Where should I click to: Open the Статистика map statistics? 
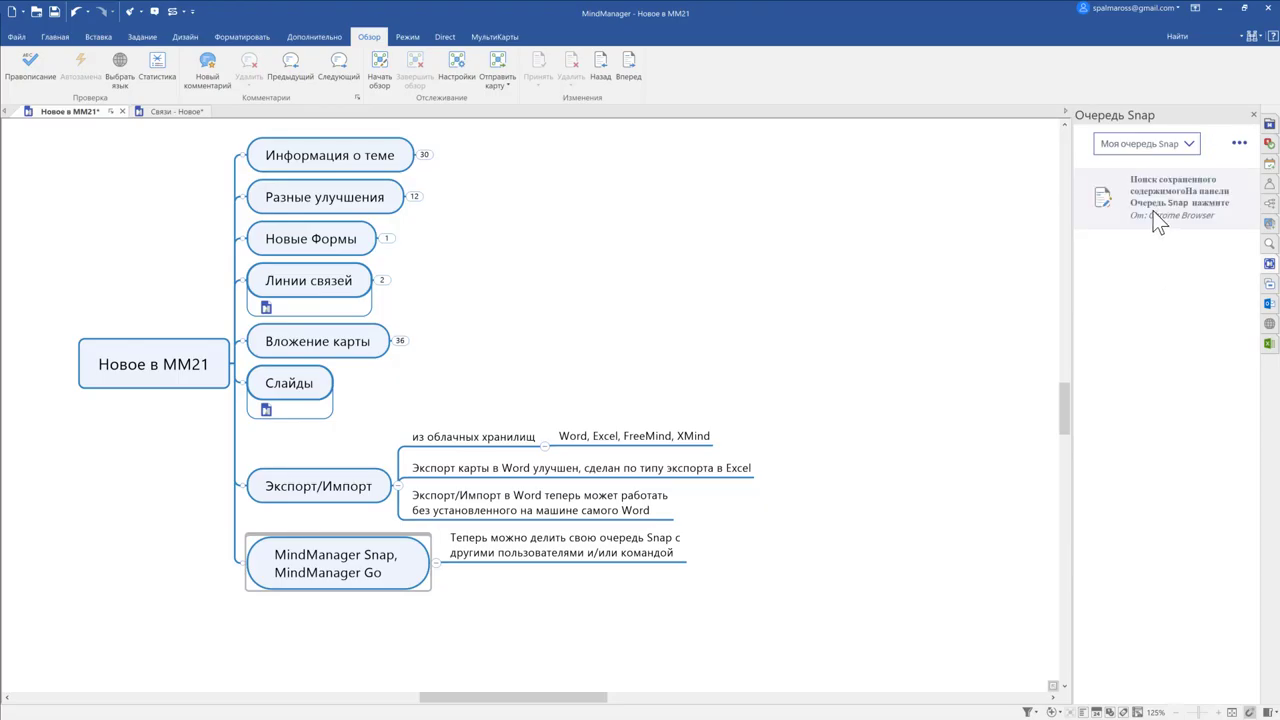(157, 68)
